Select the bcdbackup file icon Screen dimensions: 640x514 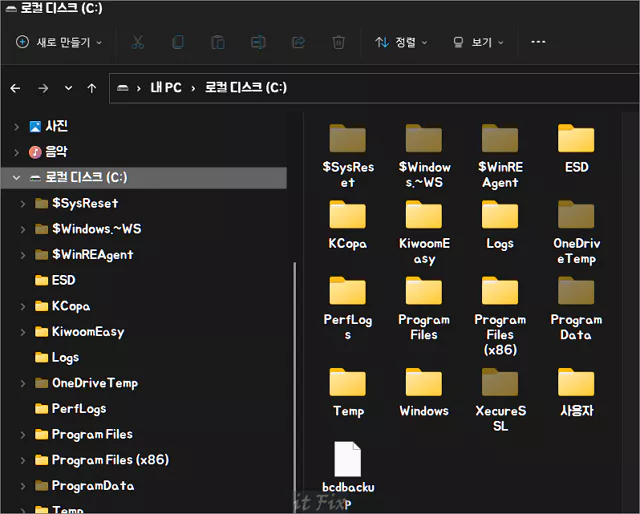pos(348,459)
